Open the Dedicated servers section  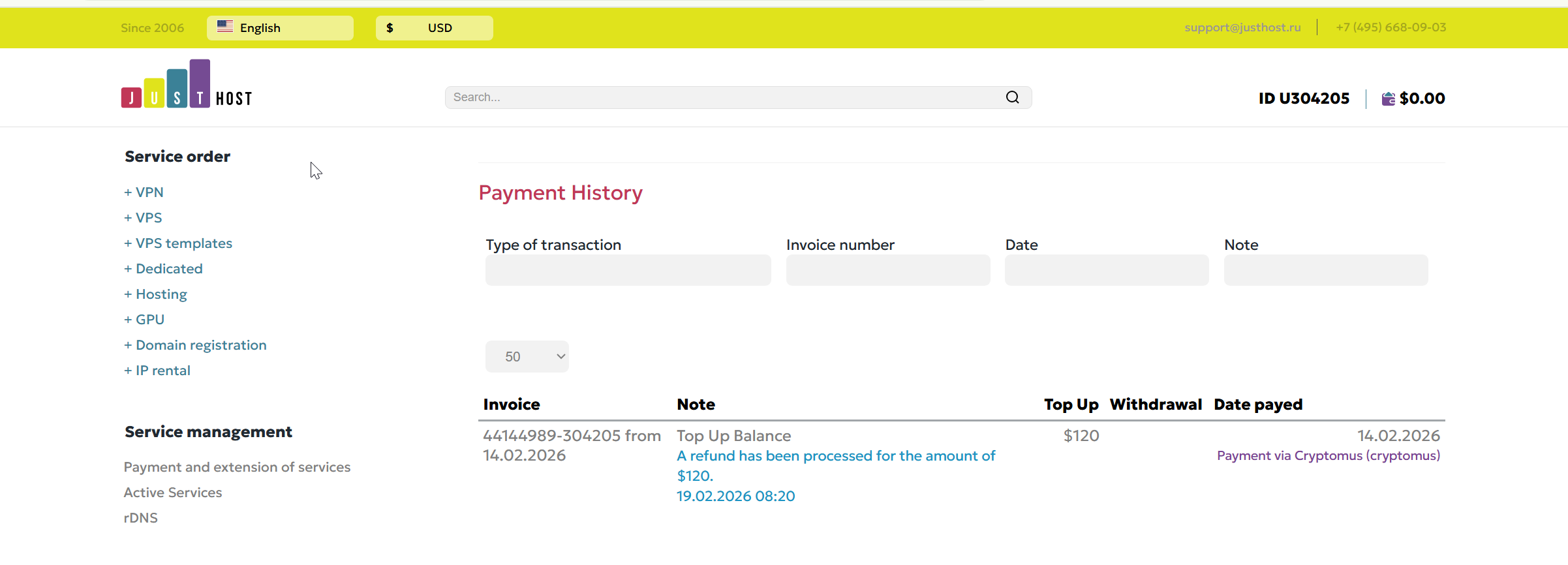tap(164, 269)
